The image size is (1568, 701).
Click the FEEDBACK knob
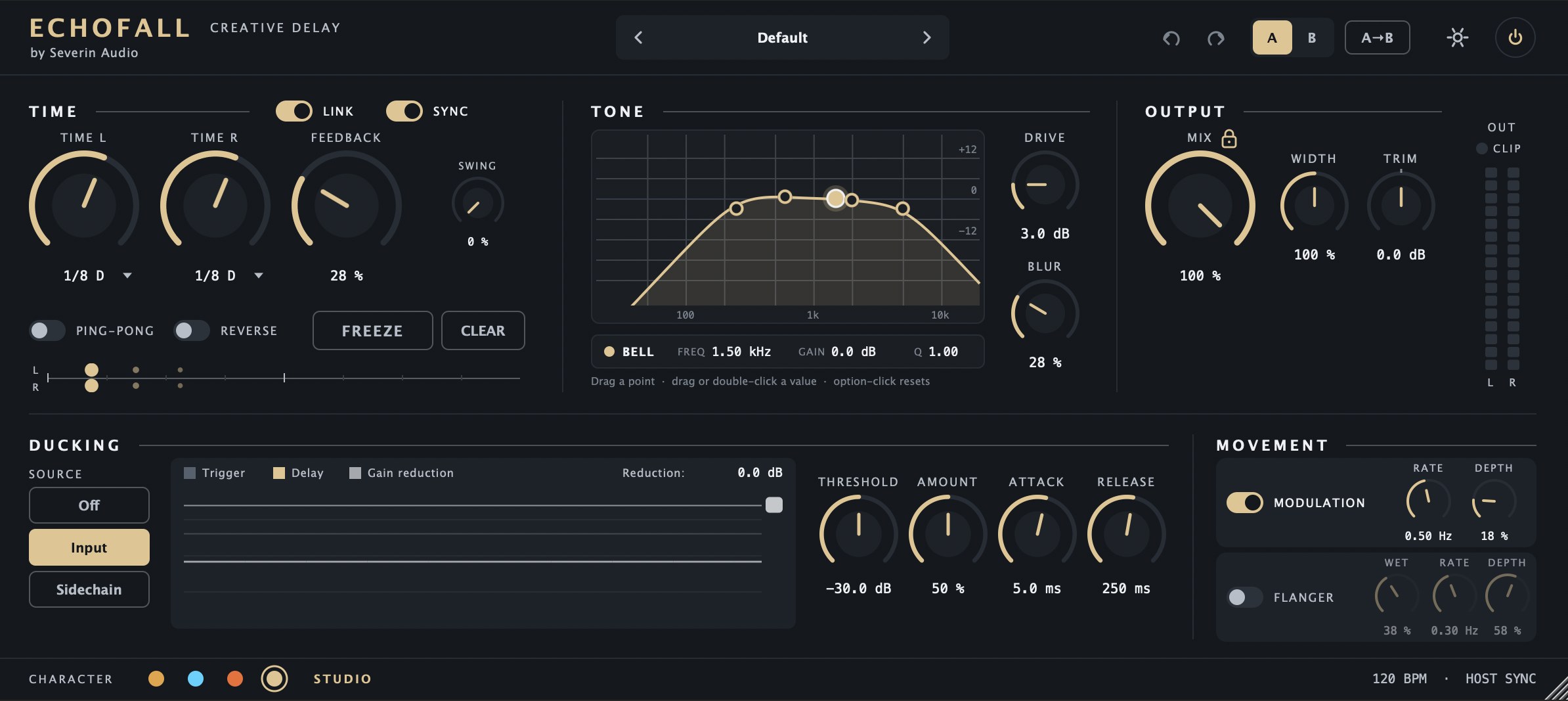click(347, 206)
